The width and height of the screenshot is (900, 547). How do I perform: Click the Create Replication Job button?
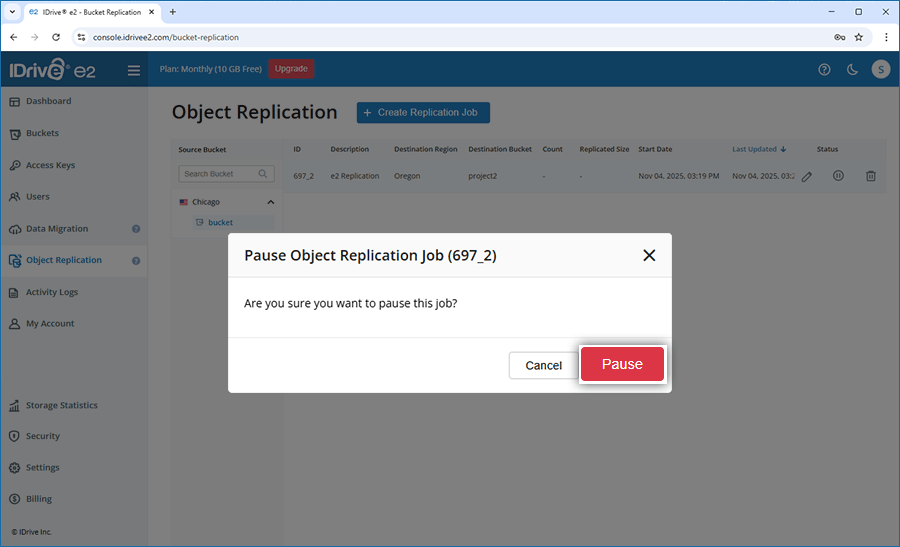423,113
